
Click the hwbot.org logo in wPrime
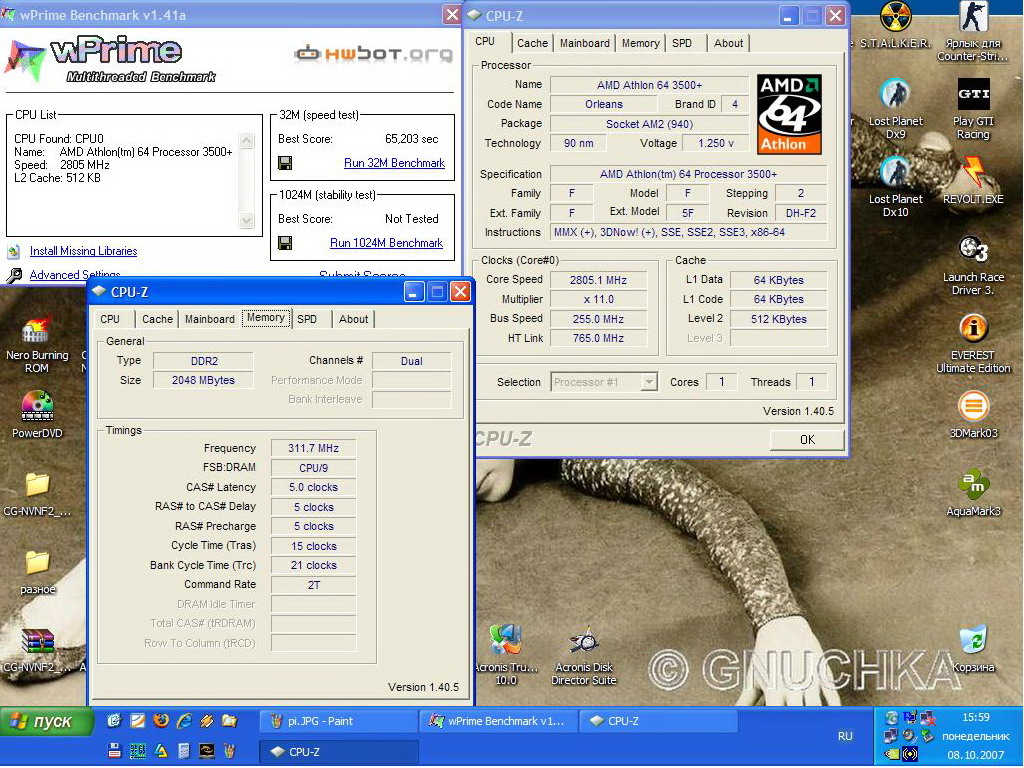tap(373, 53)
